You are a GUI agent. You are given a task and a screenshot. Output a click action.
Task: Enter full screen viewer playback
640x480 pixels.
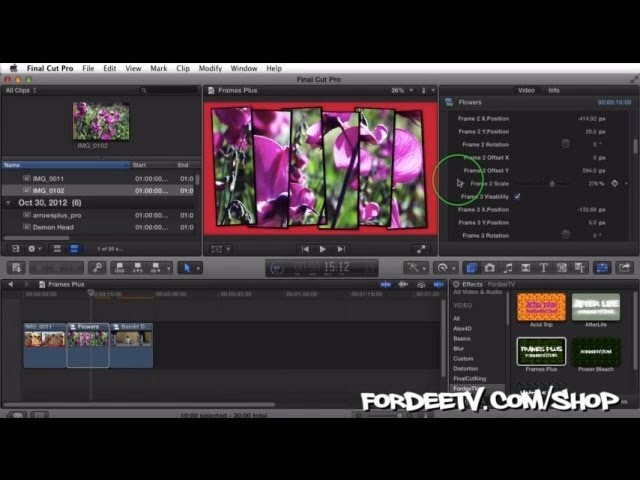click(421, 249)
